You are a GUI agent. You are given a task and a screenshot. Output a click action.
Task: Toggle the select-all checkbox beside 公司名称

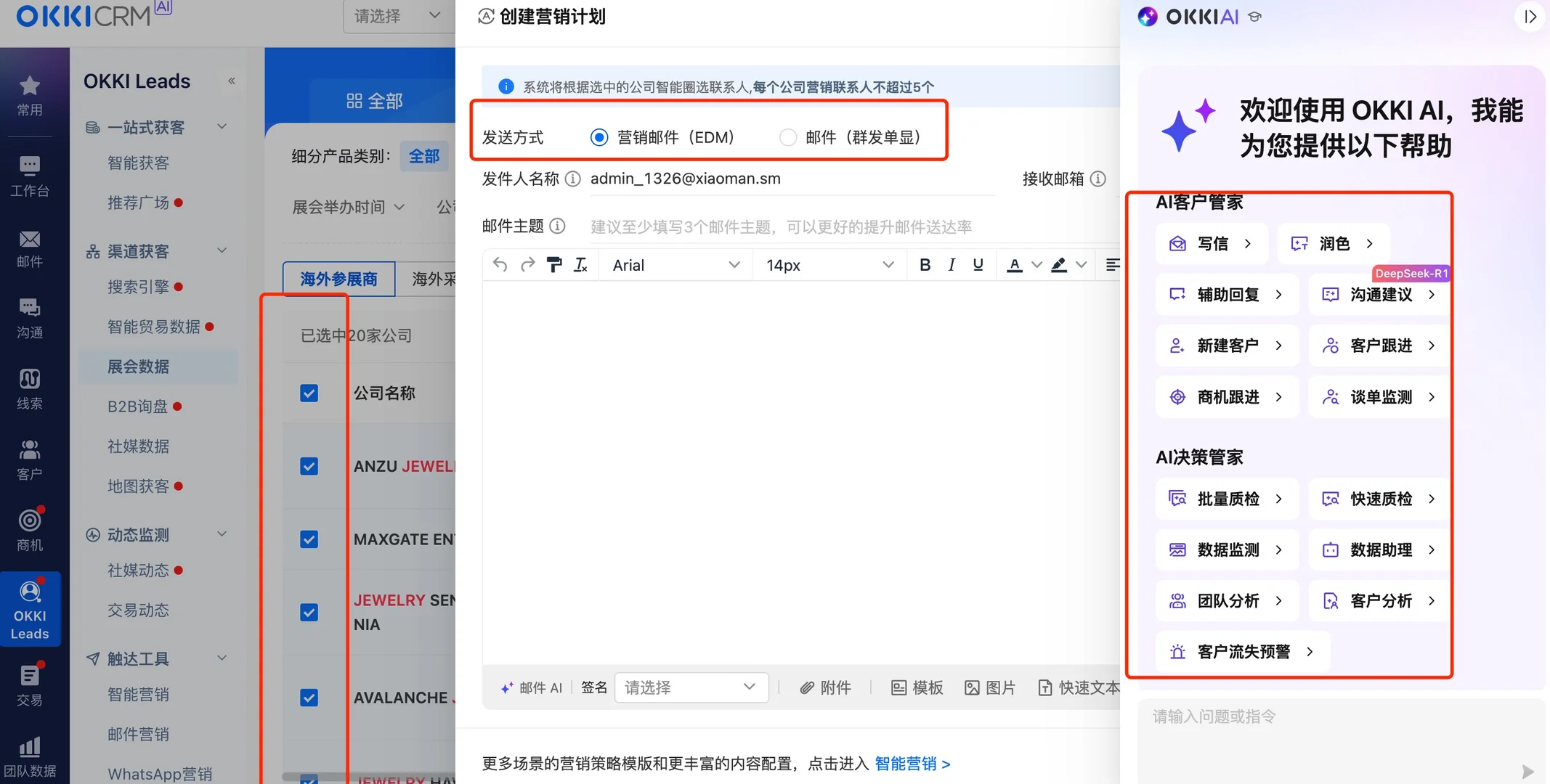point(309,393)
